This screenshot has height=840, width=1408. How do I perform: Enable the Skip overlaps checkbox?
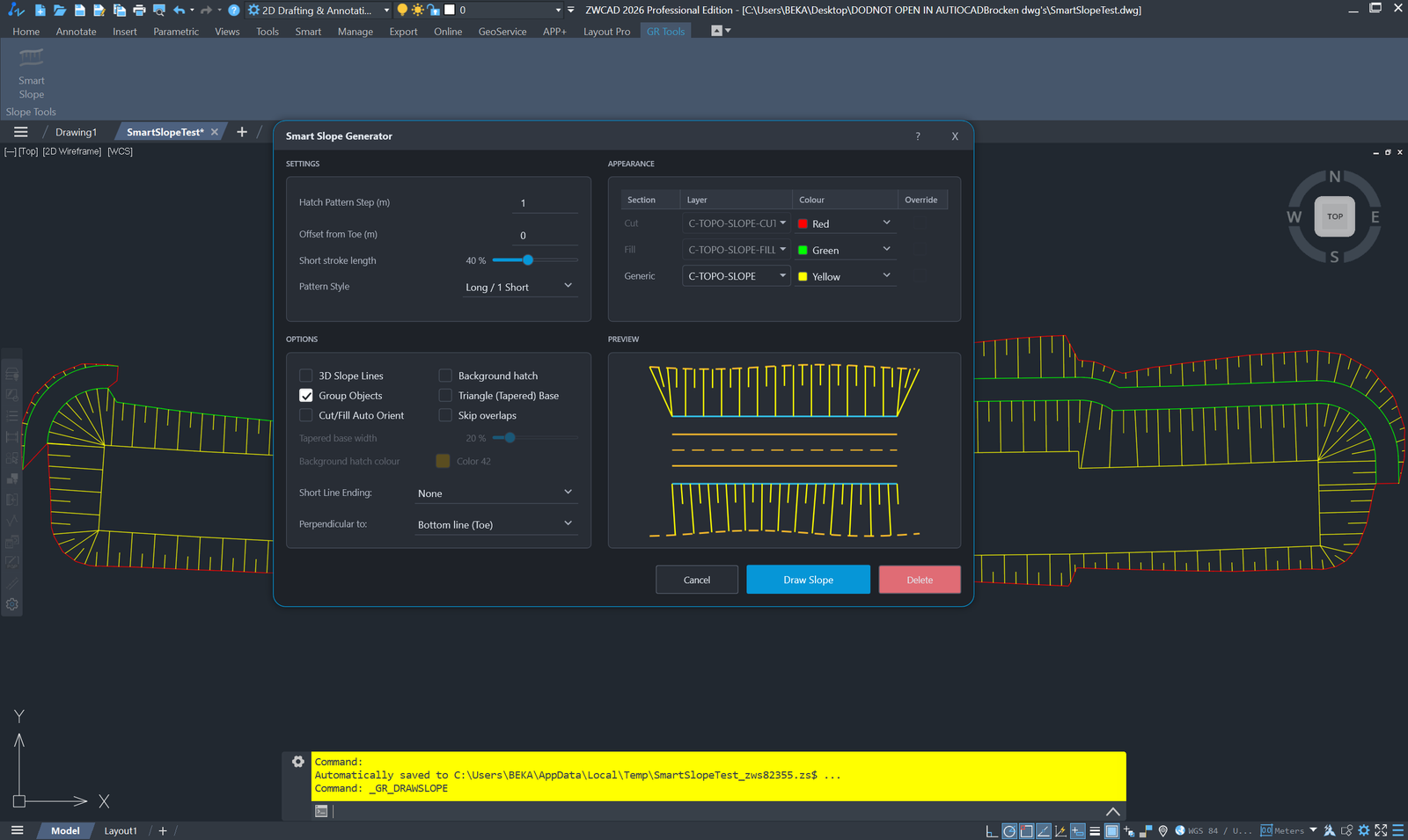point(445,415)
